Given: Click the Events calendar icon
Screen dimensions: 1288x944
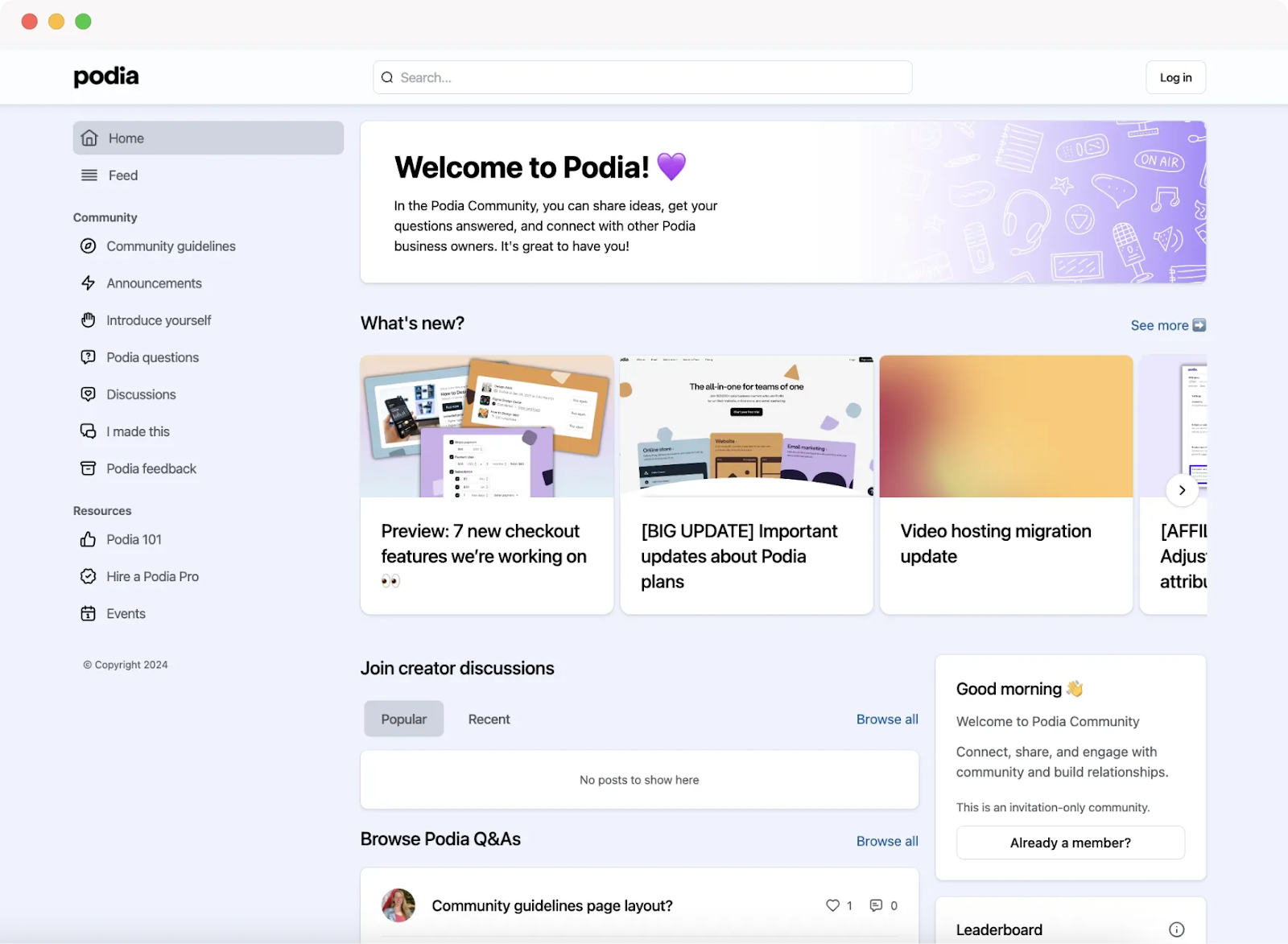Looking at the screenshot, I should 89,613.
